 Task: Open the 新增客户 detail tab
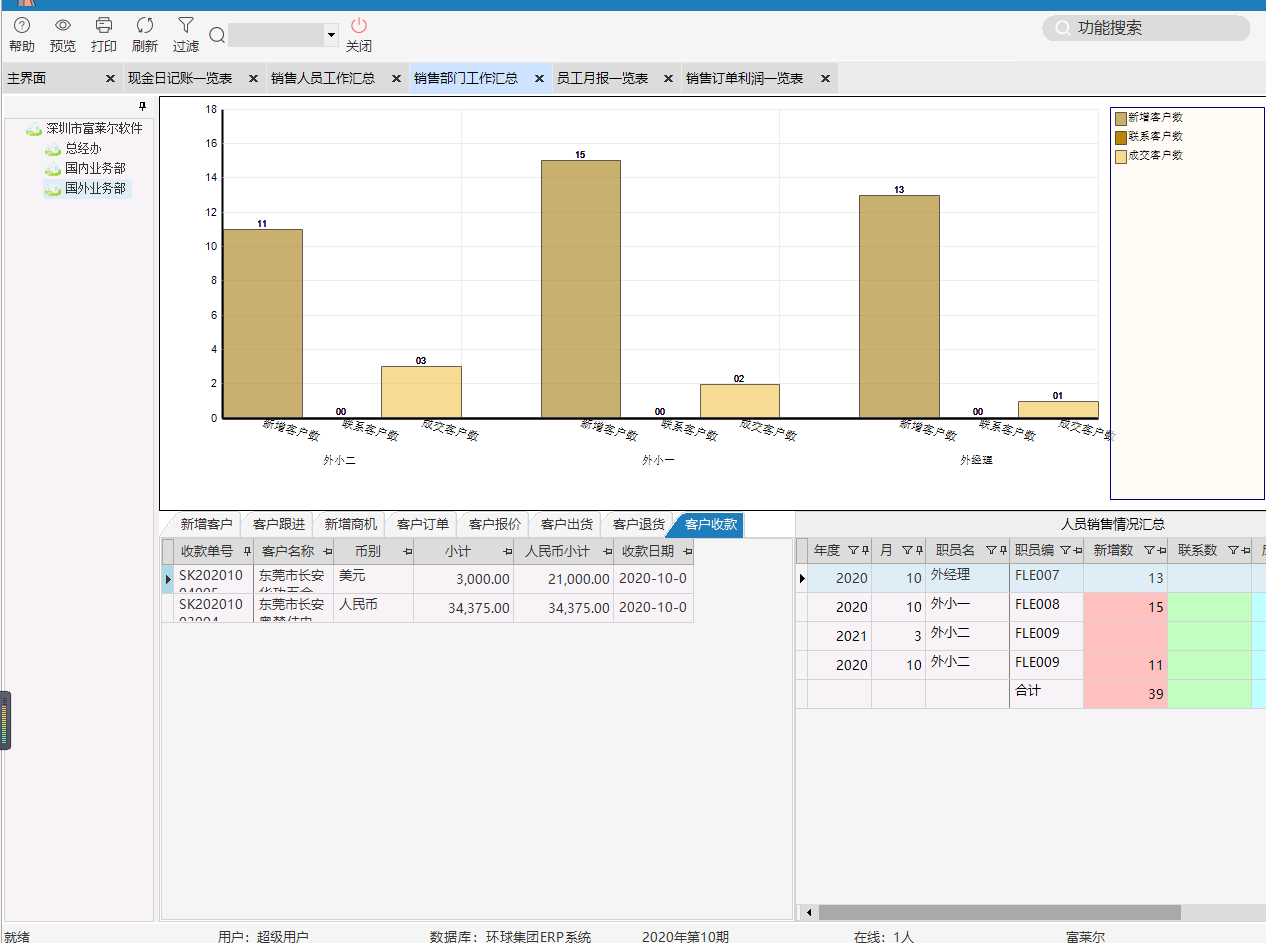206,524
